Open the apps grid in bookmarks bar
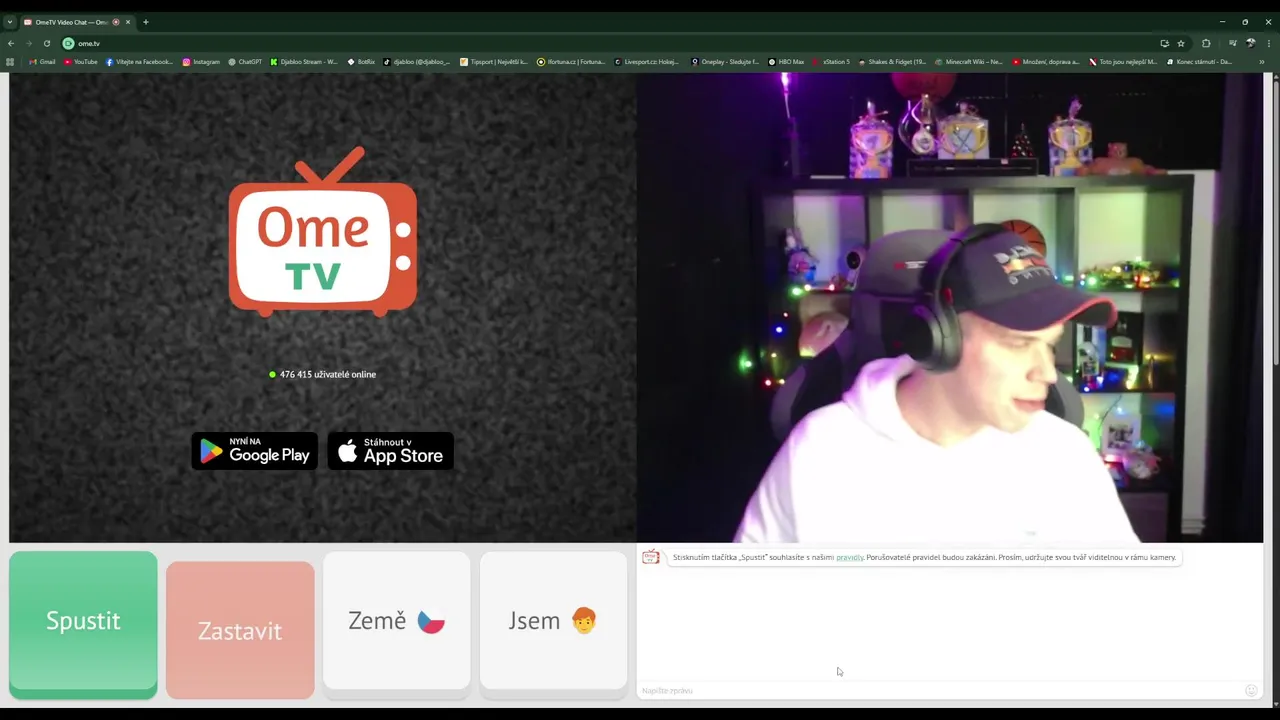Image resolution: width=1280 pixels, height=720 pixels. 10,62
